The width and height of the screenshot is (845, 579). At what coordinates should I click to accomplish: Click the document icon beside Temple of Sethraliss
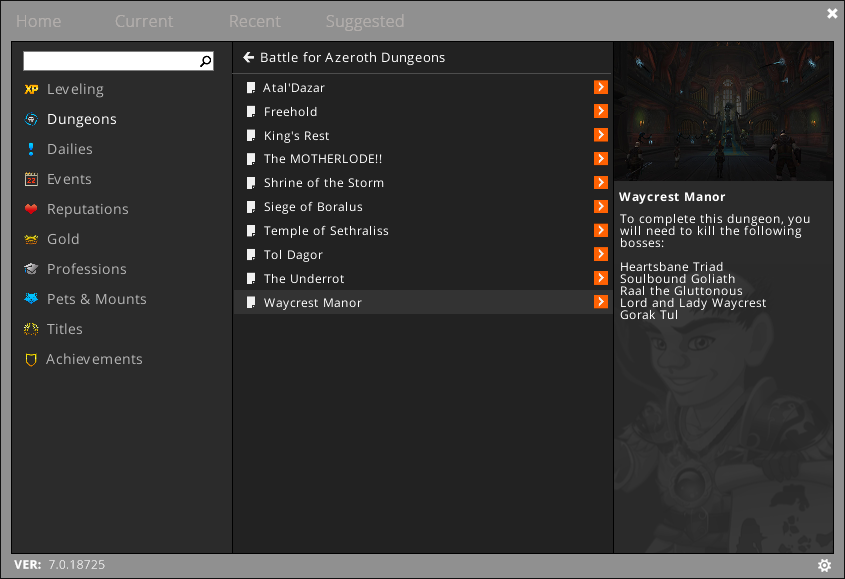pos(251,231)
